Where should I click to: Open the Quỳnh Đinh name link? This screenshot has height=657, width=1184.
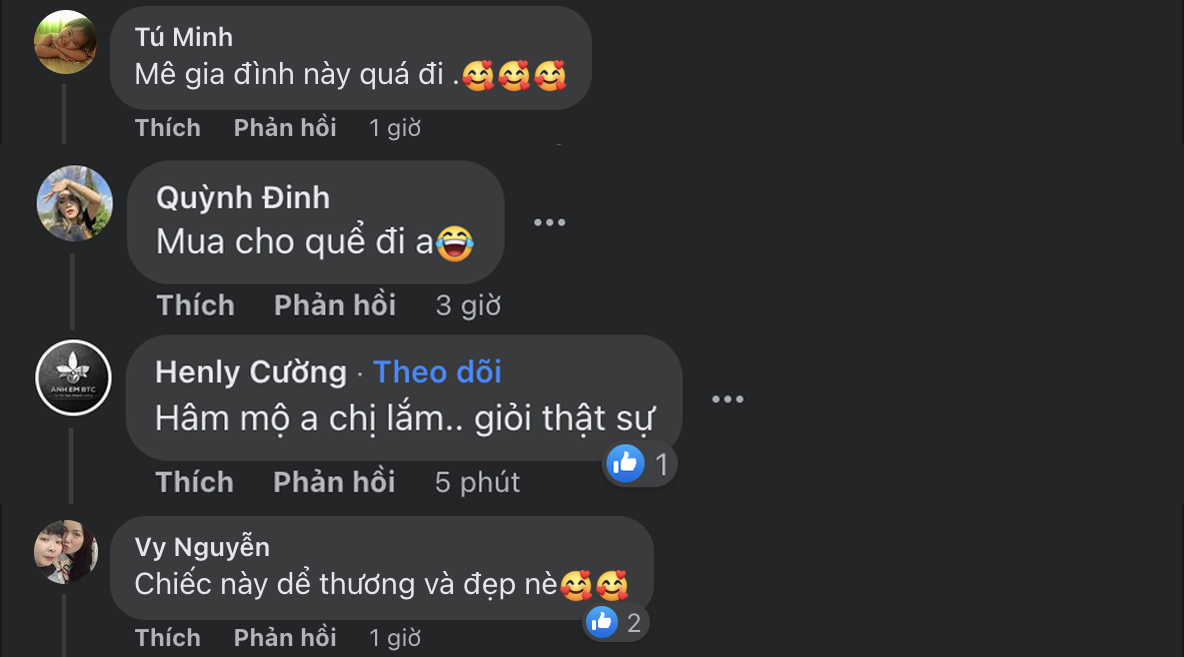click(x=242, y=198)
